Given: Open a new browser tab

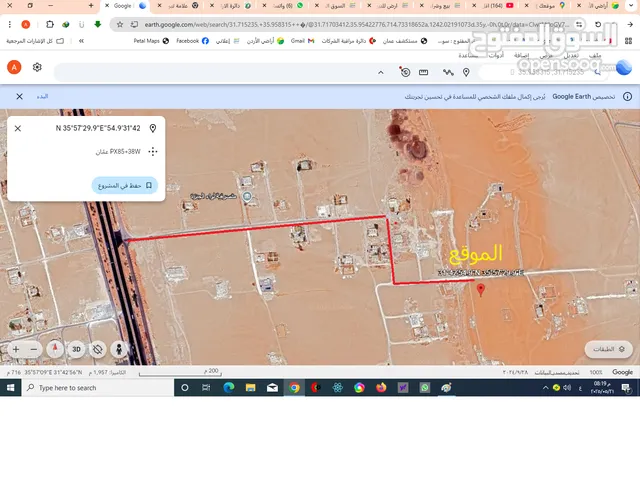Looking at the screenshot, I should (91, 6).
